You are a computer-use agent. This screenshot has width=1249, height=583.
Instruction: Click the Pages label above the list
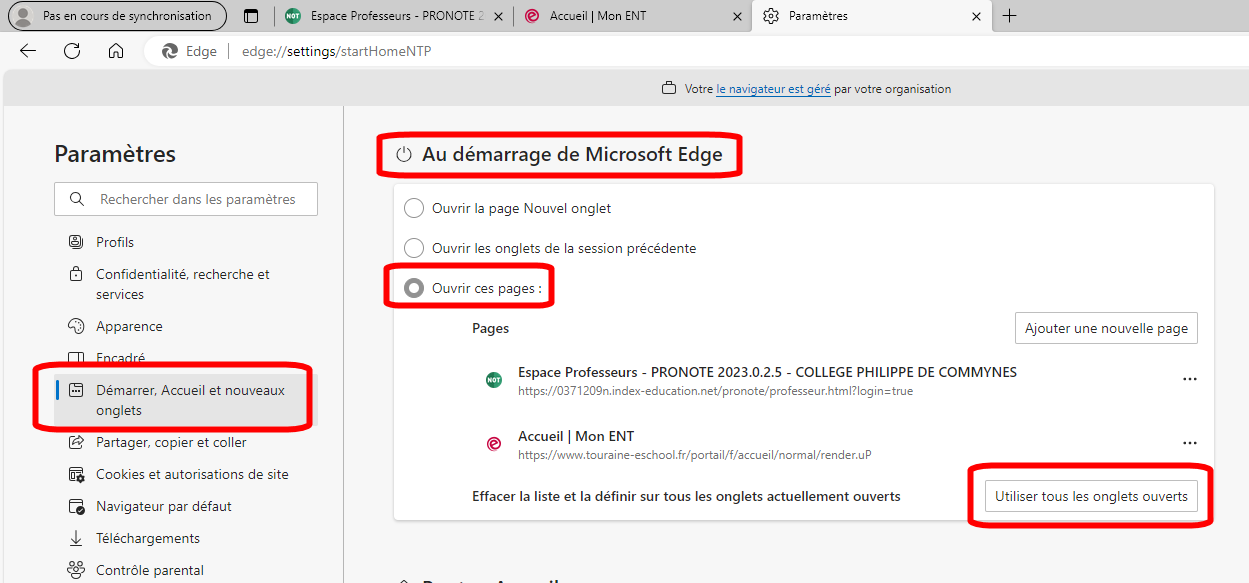490,328
